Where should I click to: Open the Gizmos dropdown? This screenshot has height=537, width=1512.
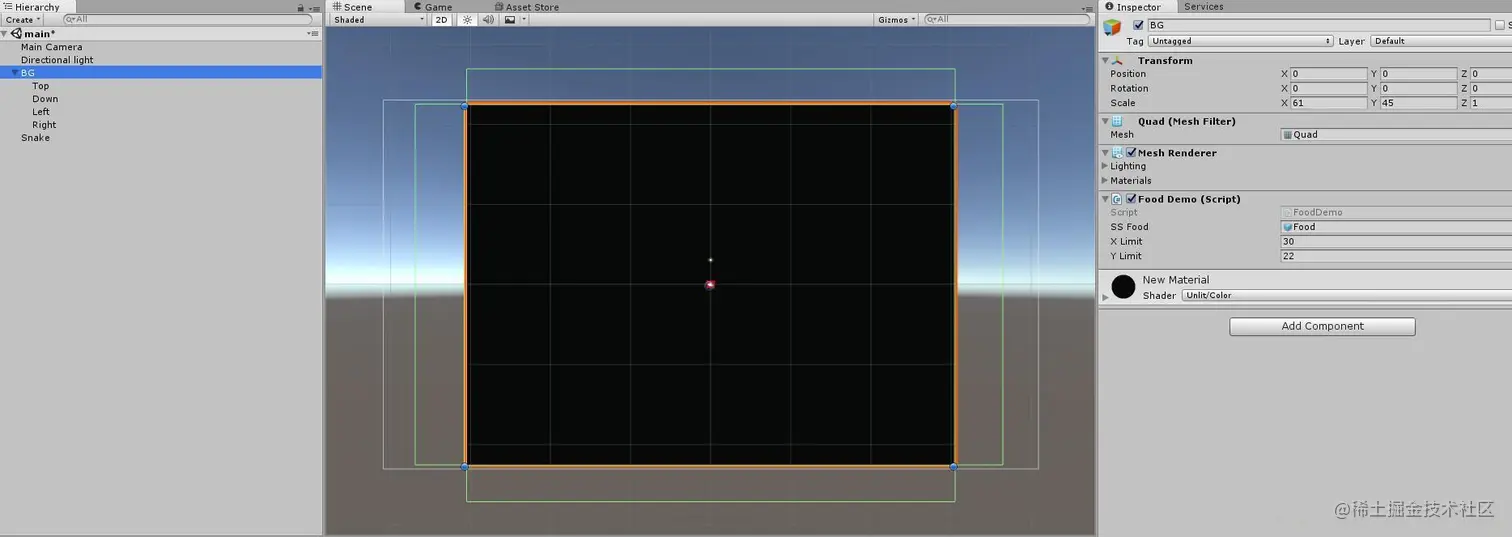pyautogui.click(x=896, y=20)
